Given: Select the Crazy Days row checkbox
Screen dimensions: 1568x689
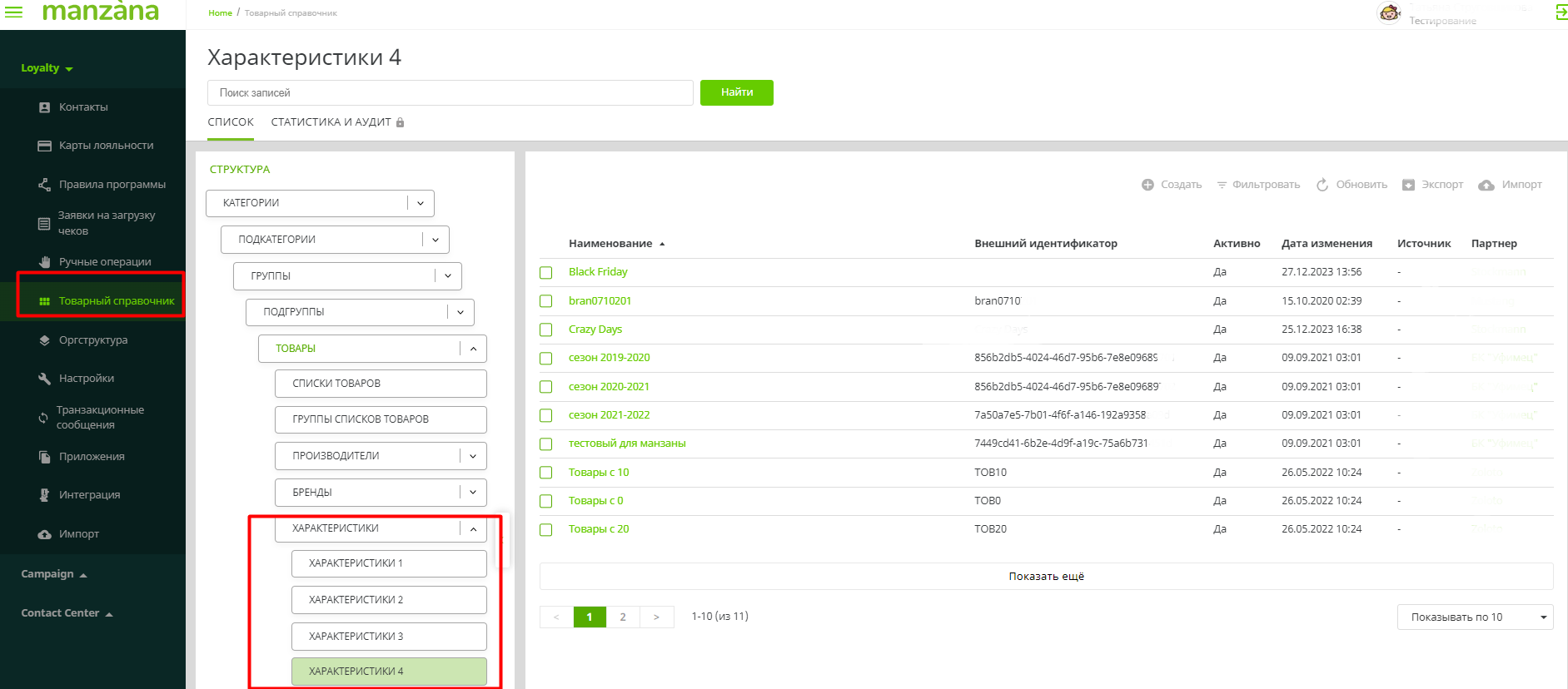Looking at the screenshot, I should [546, 330].
